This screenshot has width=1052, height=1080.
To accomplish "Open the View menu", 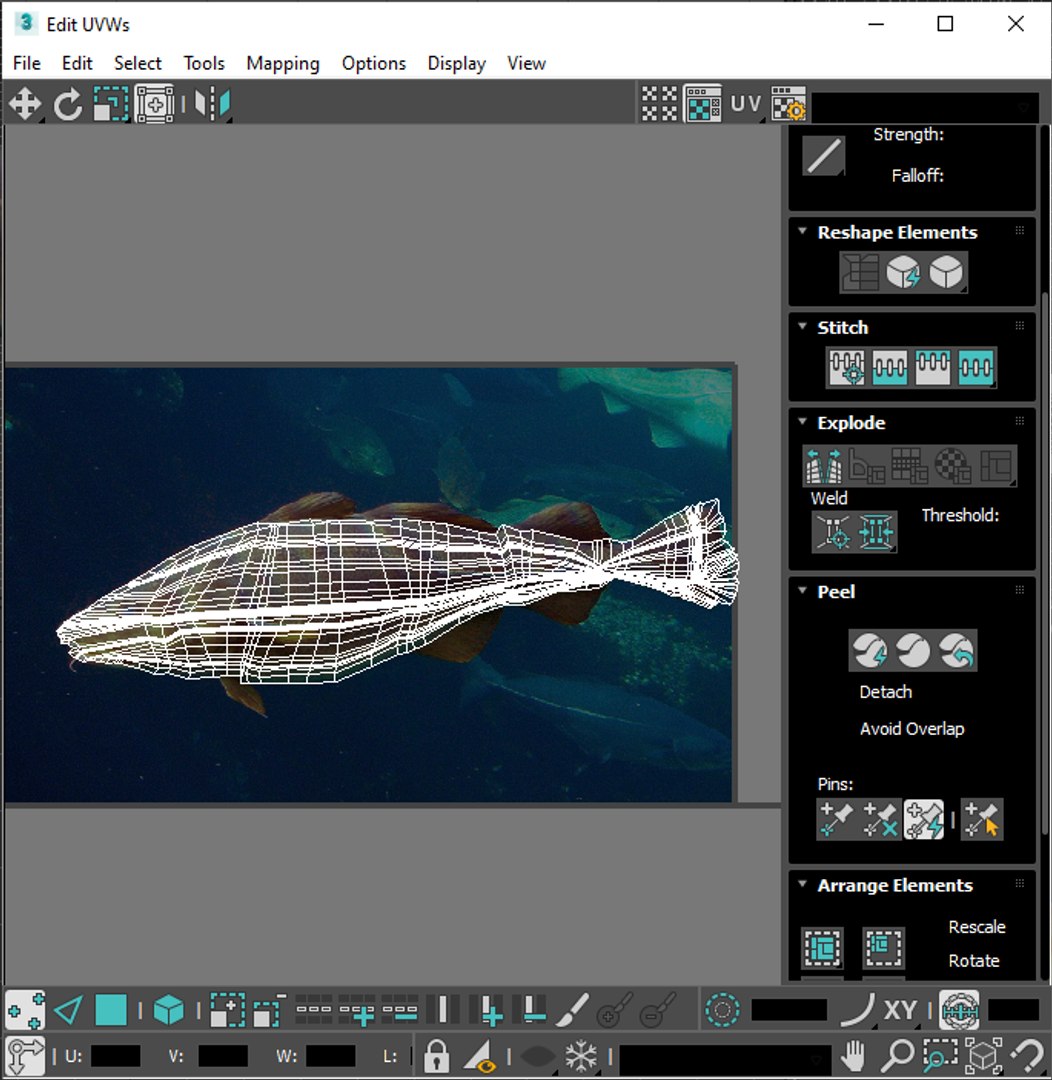I will [526, 63].
